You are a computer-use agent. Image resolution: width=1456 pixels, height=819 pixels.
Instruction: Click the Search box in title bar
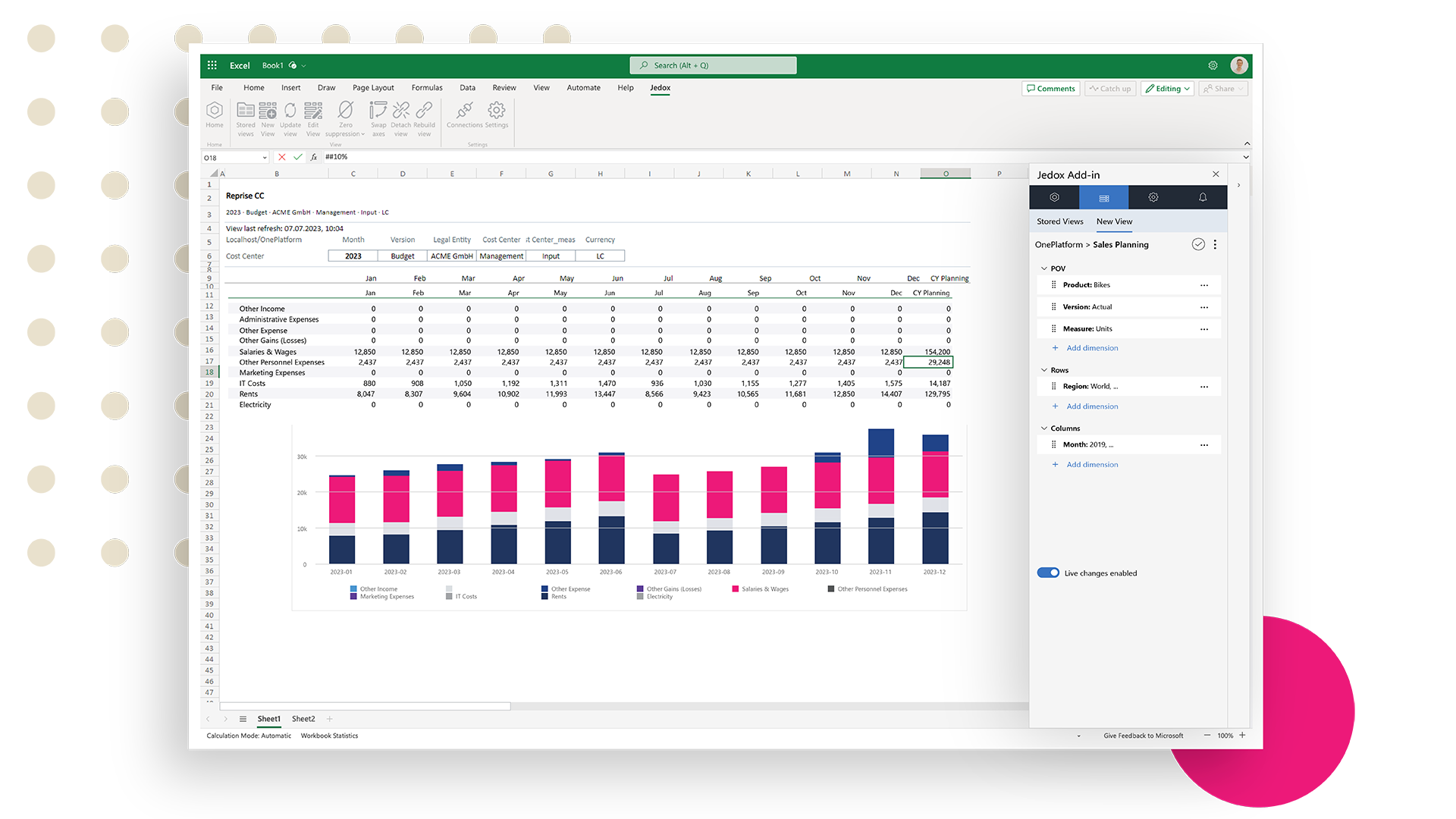click(x=713, y=65)
